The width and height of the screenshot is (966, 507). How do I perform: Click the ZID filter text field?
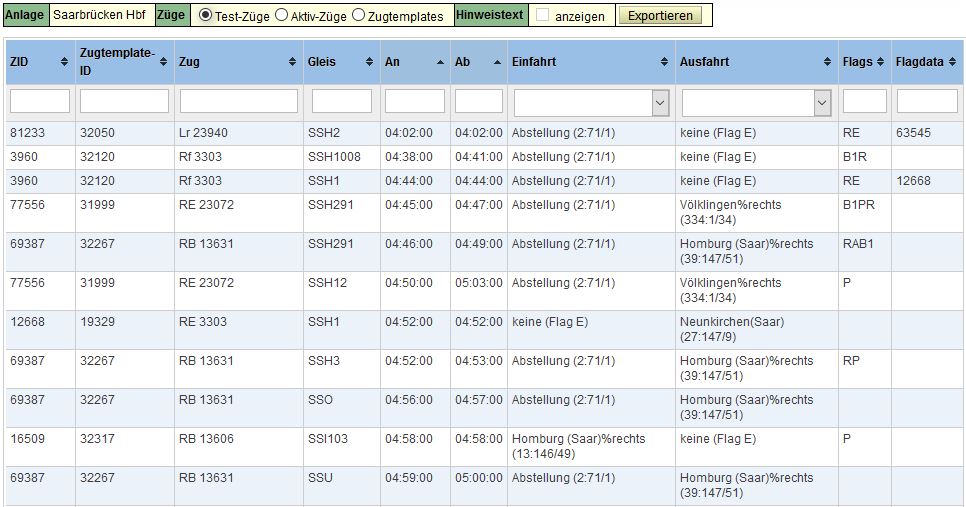click(x=40, y=102)
